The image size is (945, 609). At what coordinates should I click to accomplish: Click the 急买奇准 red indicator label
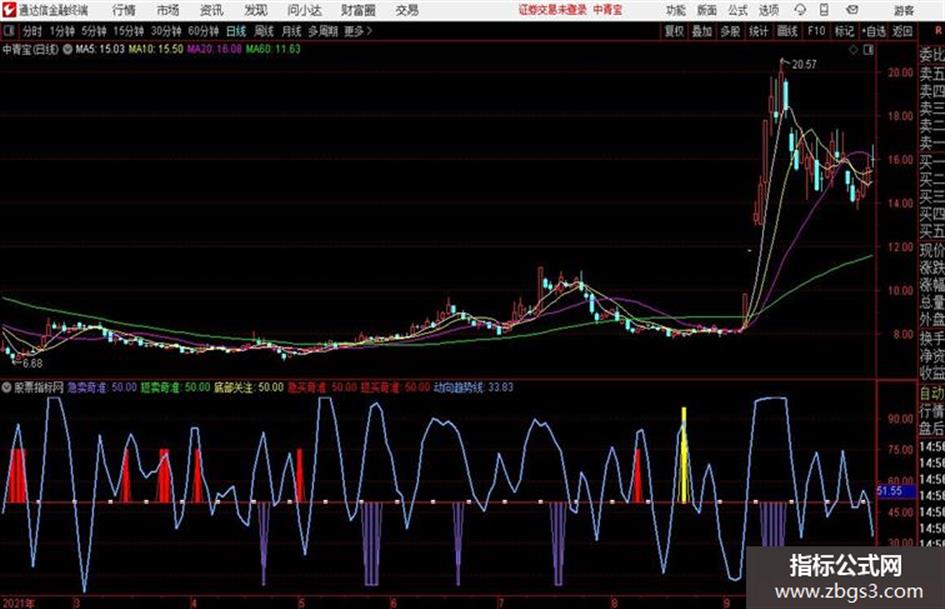322,387
